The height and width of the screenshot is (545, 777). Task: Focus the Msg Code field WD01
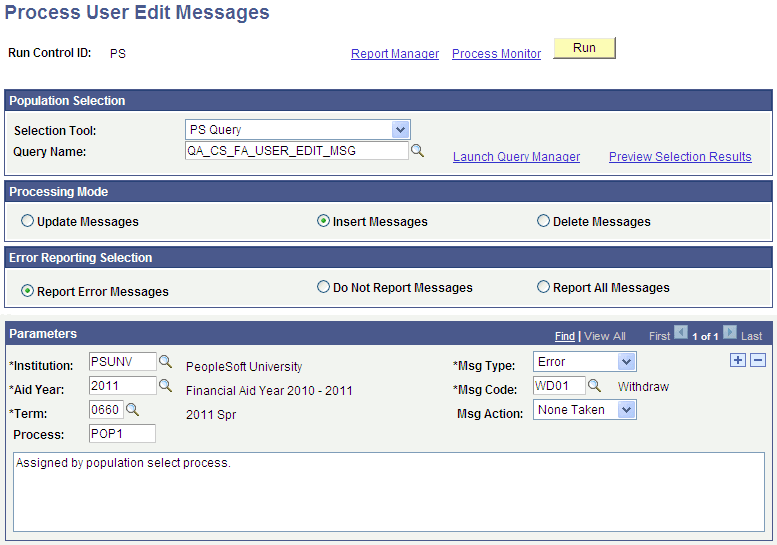pyautogui.click(x=559, y=385)
